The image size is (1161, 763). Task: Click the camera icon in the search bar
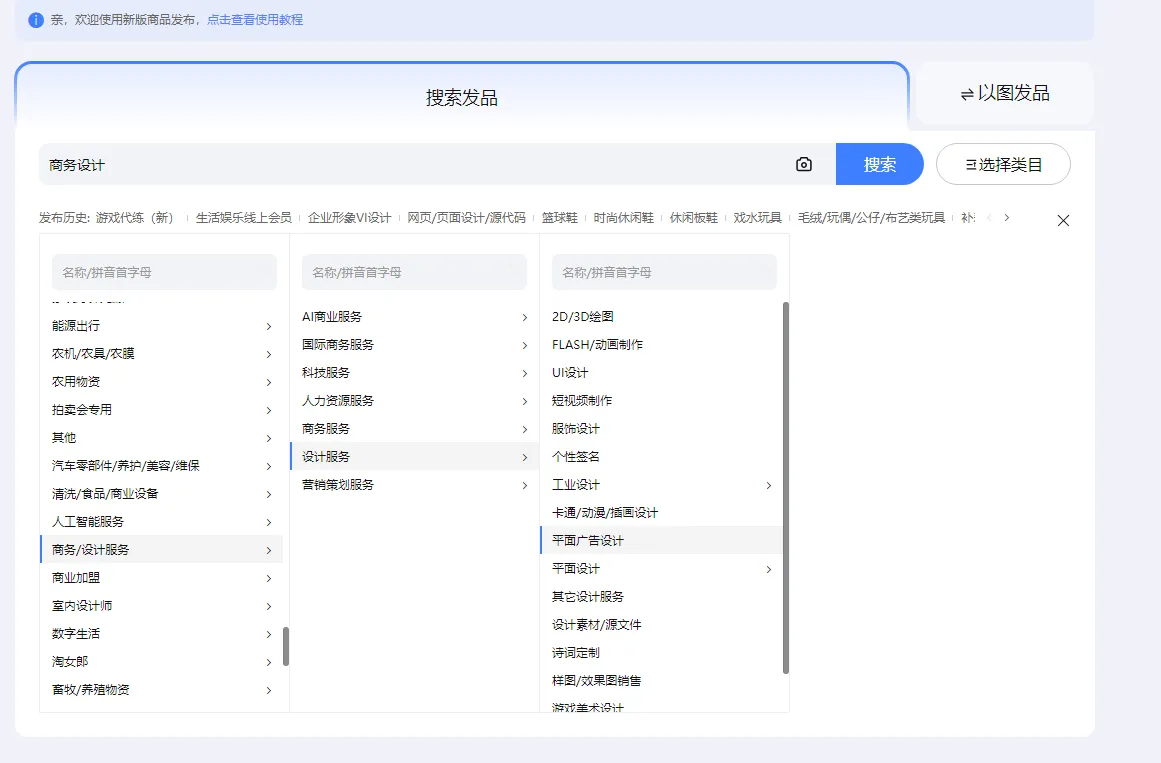(x=803, y=163)
